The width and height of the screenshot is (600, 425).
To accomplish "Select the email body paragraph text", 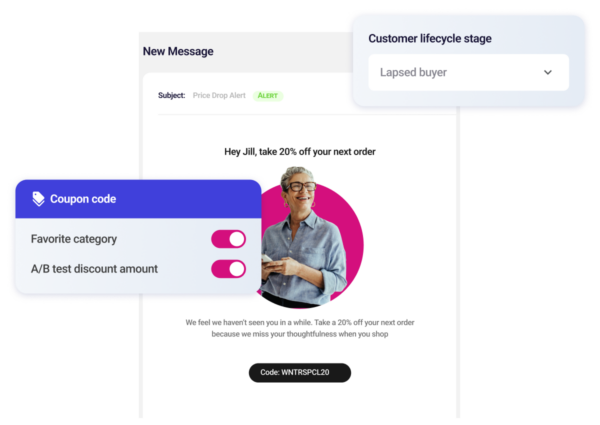I will (300, 328).
